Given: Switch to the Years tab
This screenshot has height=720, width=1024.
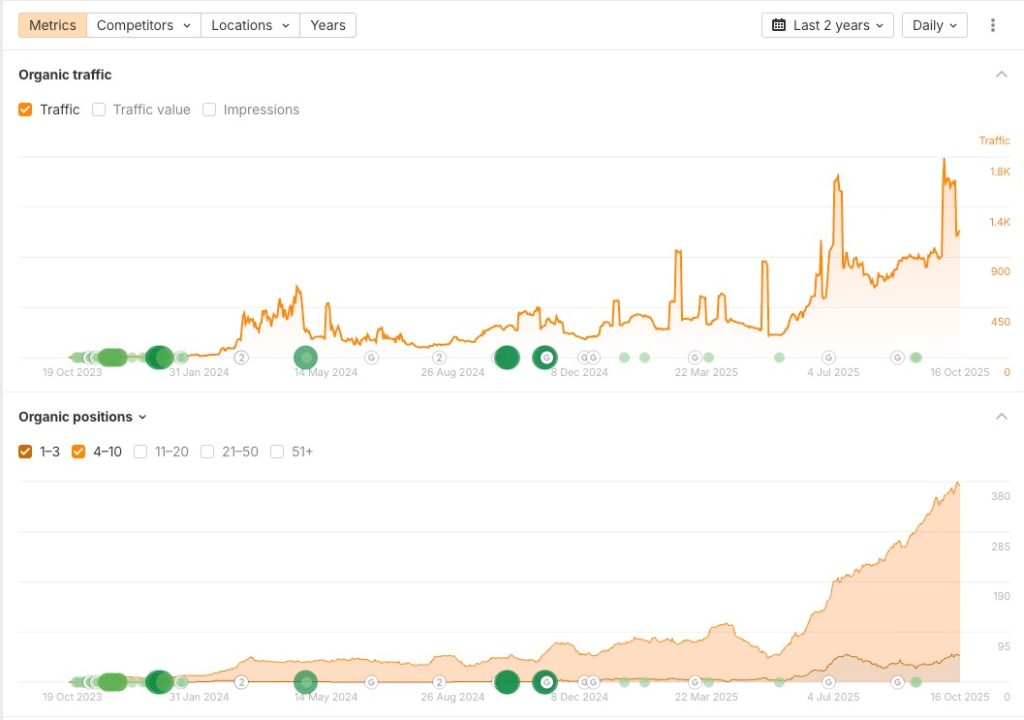Looking at the screenshot, I should (x=328, y=25).
